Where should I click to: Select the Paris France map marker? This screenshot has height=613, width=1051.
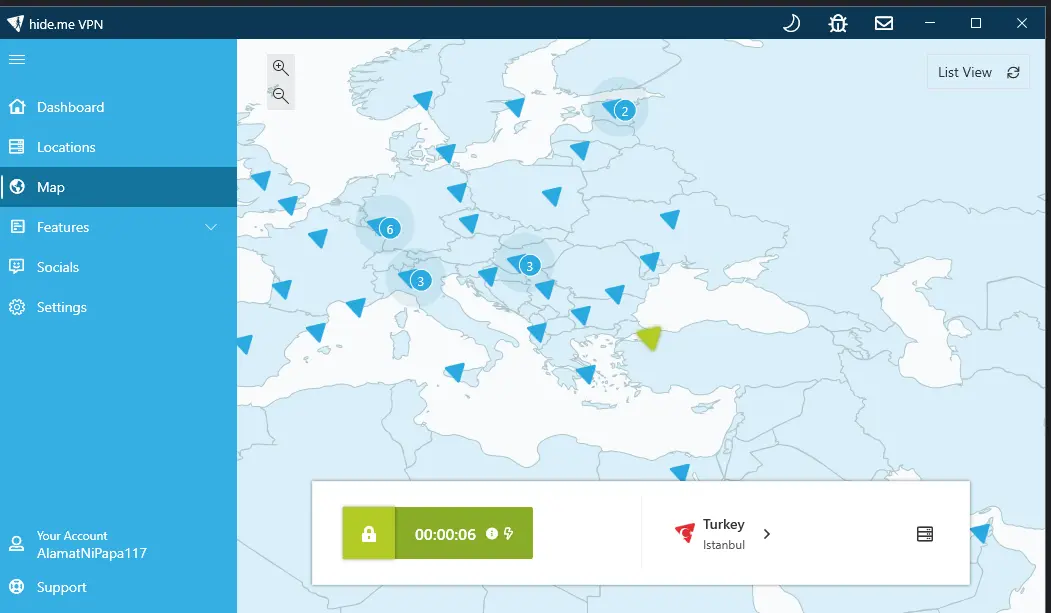318,237
